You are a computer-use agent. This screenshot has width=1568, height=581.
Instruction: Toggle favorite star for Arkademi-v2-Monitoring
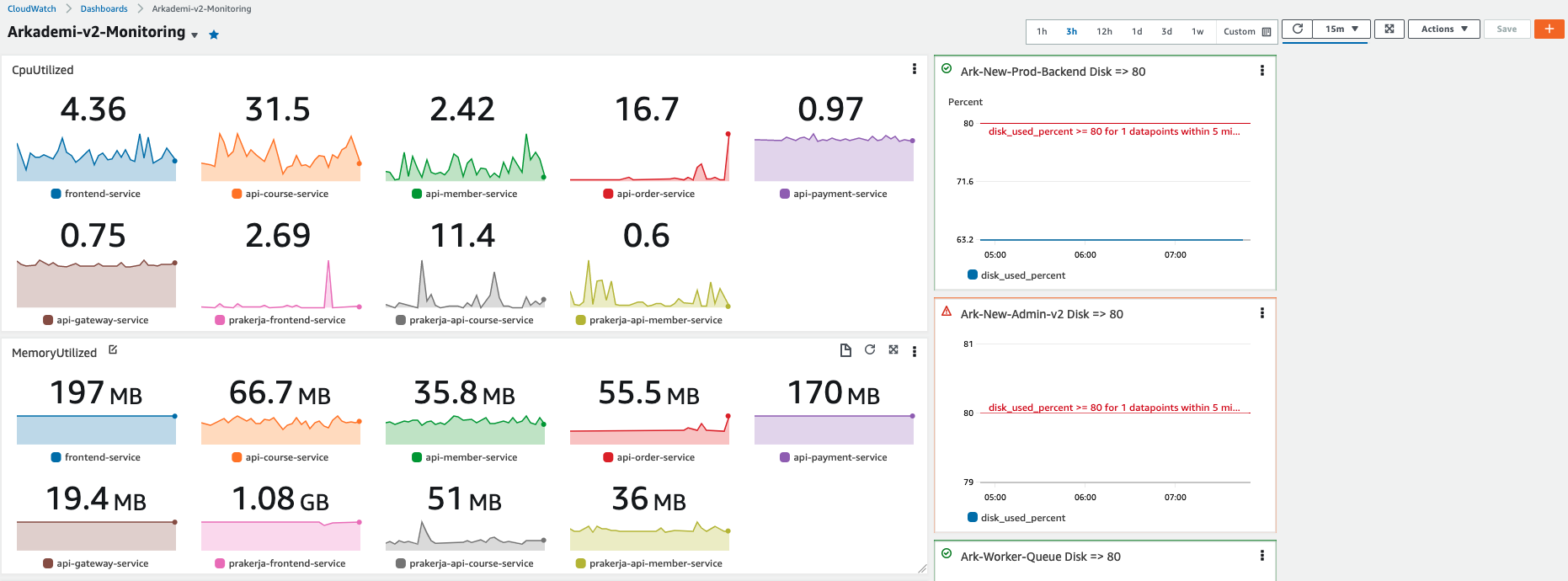pyautogui.click(x=214, y=35)
